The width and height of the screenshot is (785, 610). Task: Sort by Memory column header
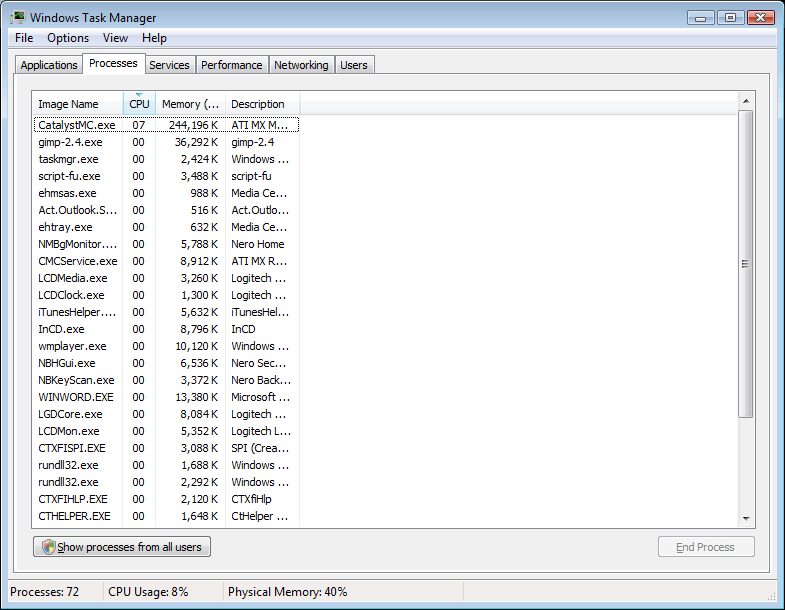click(x=190, y=104)
